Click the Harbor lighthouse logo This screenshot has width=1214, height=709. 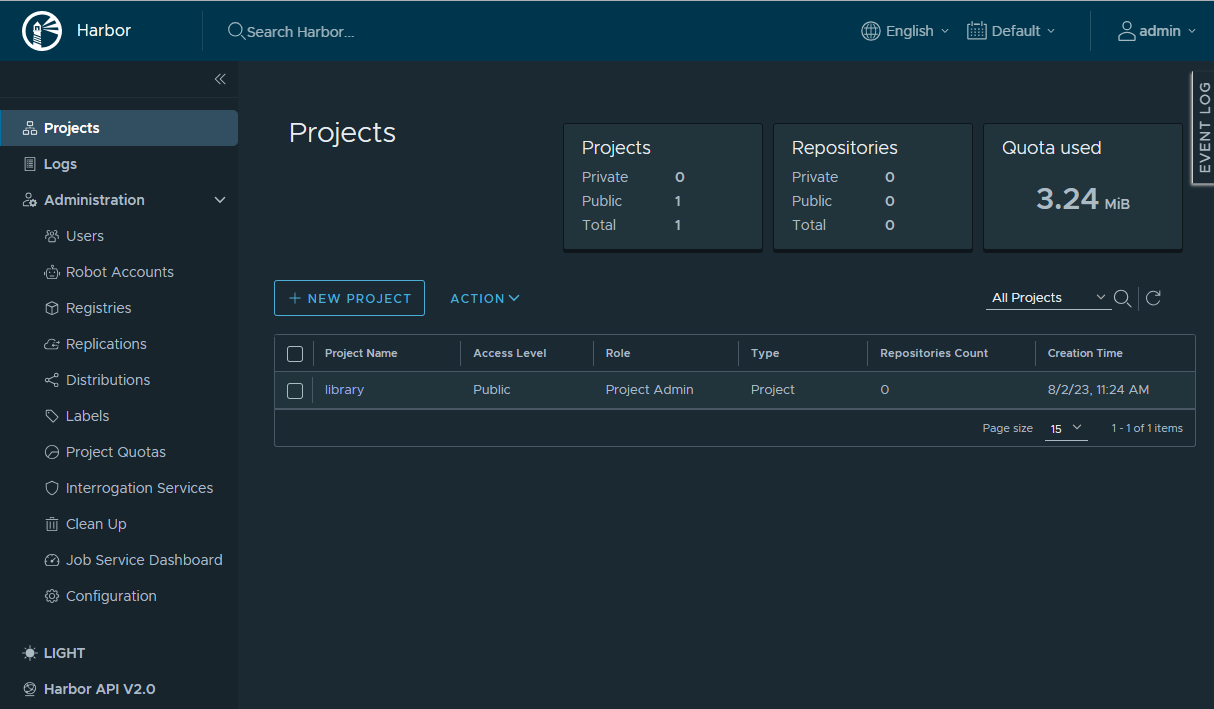(42, 31)
